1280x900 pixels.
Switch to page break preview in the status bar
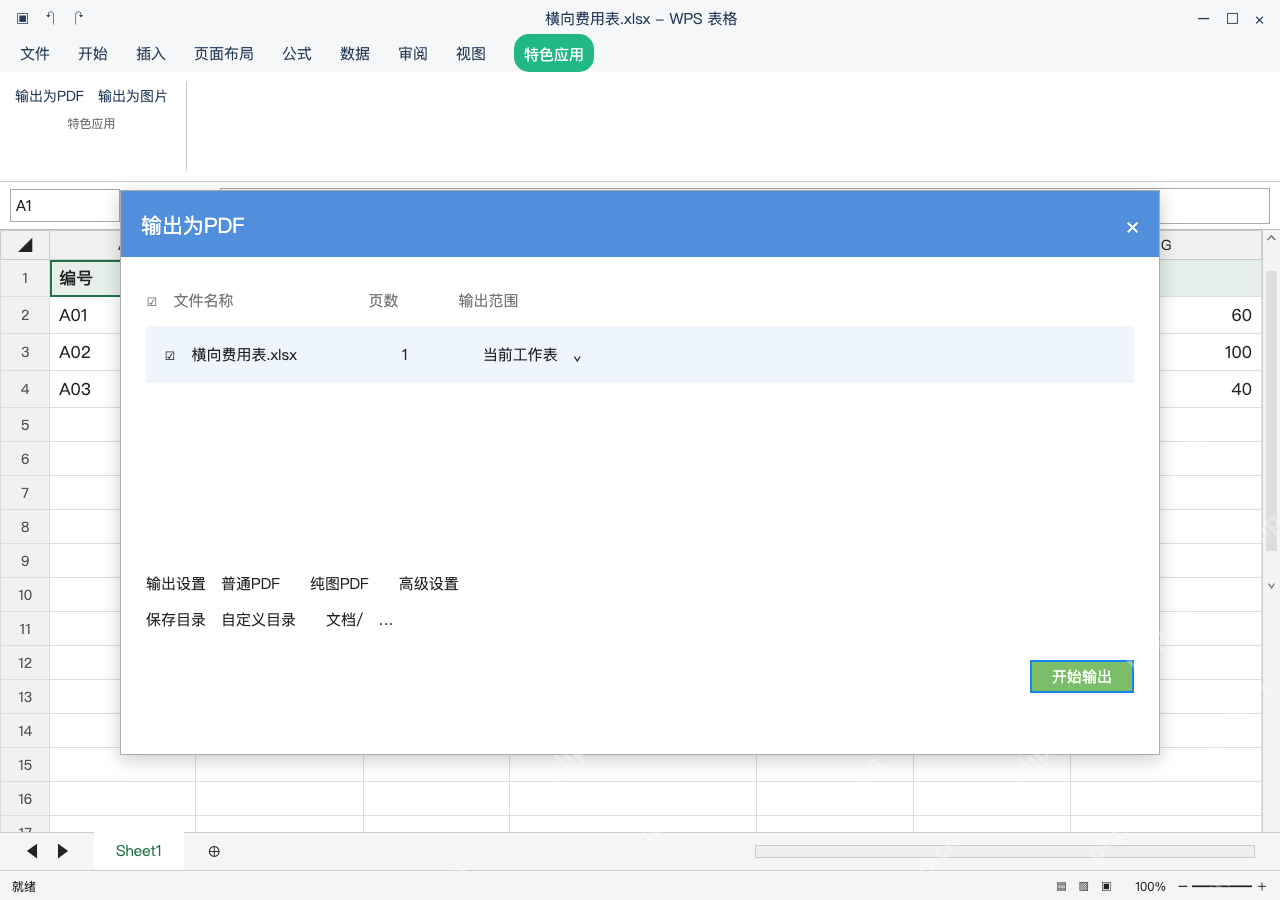tap(1106, 886)
